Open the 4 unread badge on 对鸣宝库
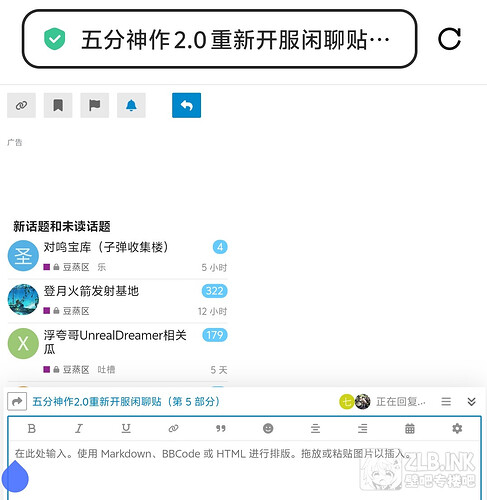This screenshot has width=487, height=500. pyautogui.click(x=220, y=247)
